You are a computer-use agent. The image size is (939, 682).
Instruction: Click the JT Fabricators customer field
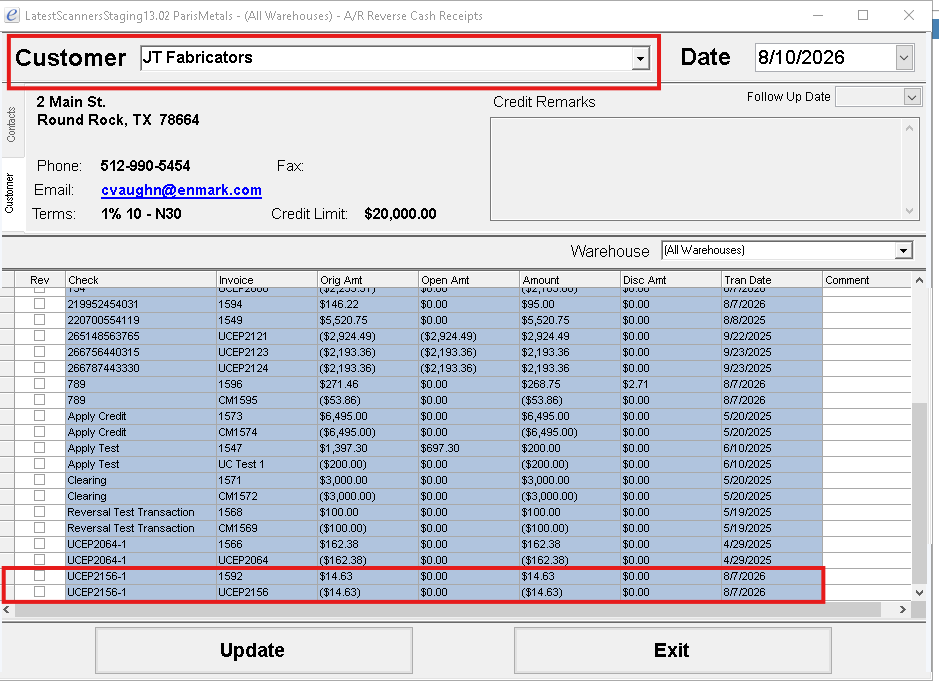[x=386, y=58]
